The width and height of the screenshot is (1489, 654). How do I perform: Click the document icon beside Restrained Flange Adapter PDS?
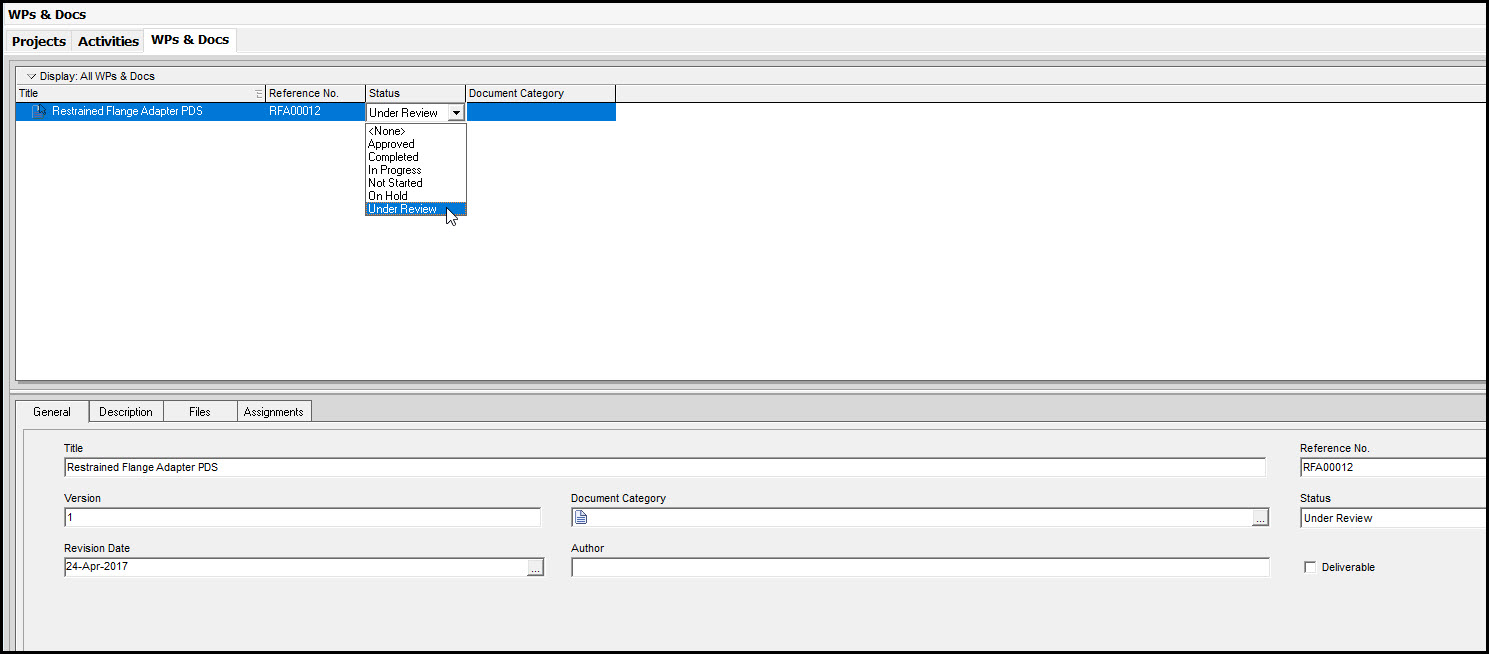coord(37,111)
